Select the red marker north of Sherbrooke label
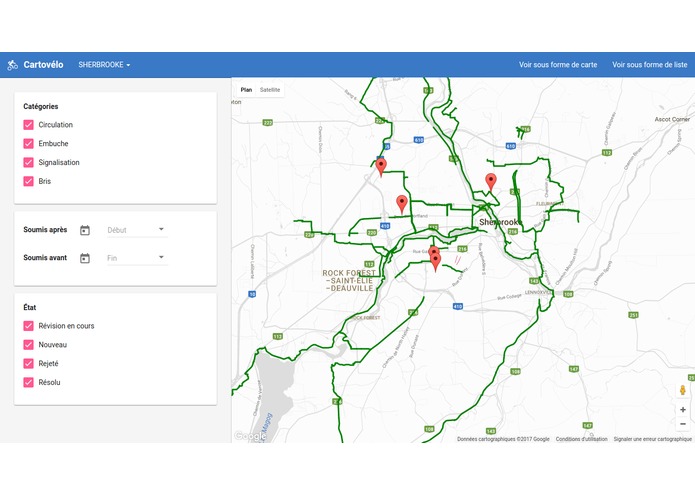 [x=491, y=181]
